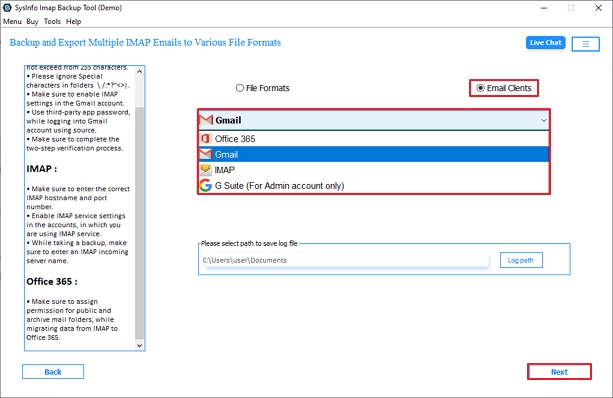Open the hamburger menu button

click(585, 44)
